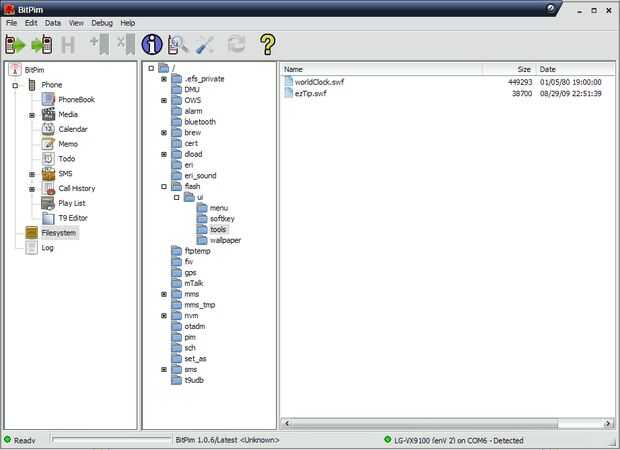Open the blue Phone Info icon
The height and width of the screenshot is (450, 620).
point(152,44)
